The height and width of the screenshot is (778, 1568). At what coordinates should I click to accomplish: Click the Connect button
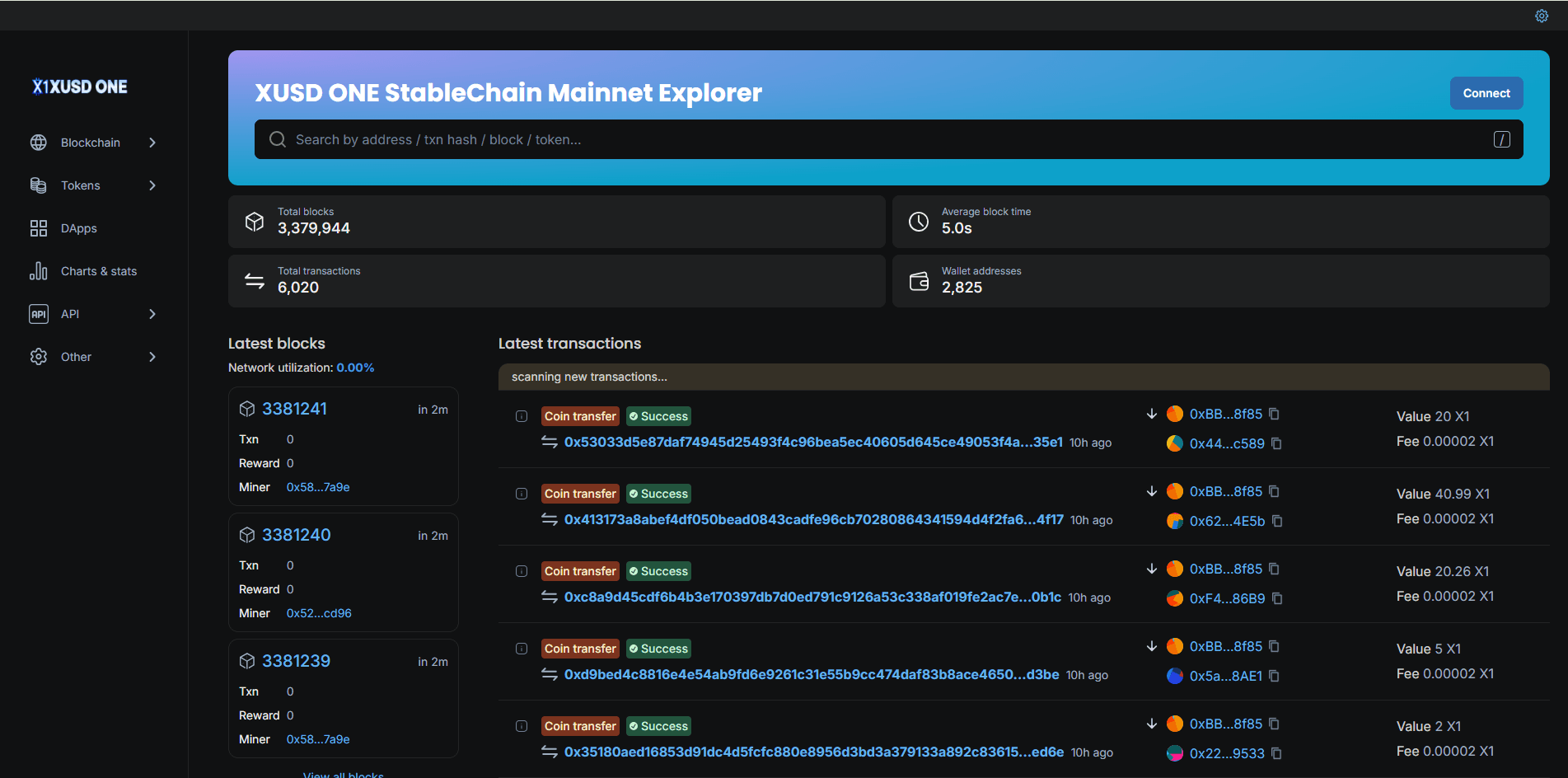point(1486,93)
